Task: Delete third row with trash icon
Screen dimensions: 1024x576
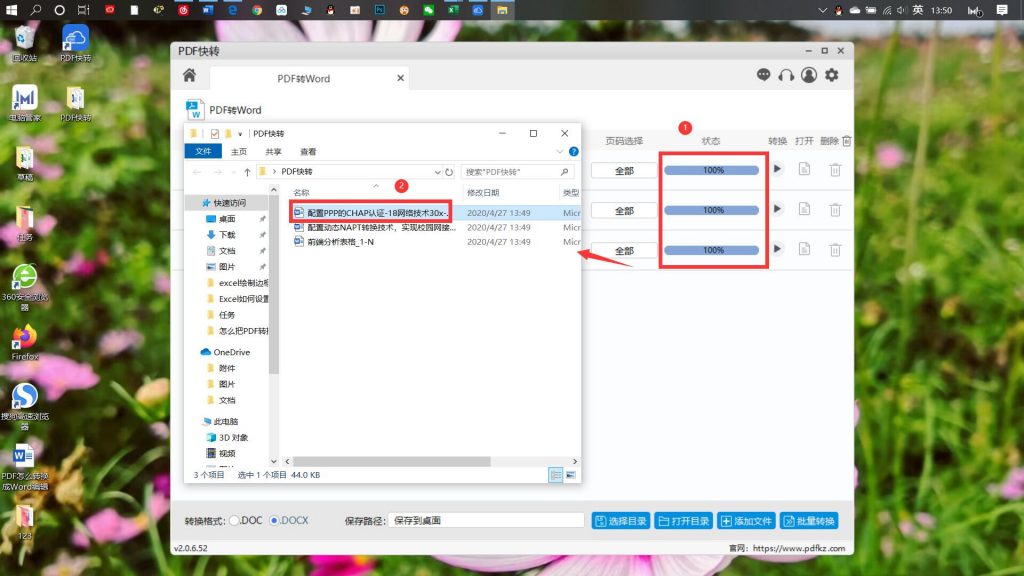Action: [x=835, y=250]
